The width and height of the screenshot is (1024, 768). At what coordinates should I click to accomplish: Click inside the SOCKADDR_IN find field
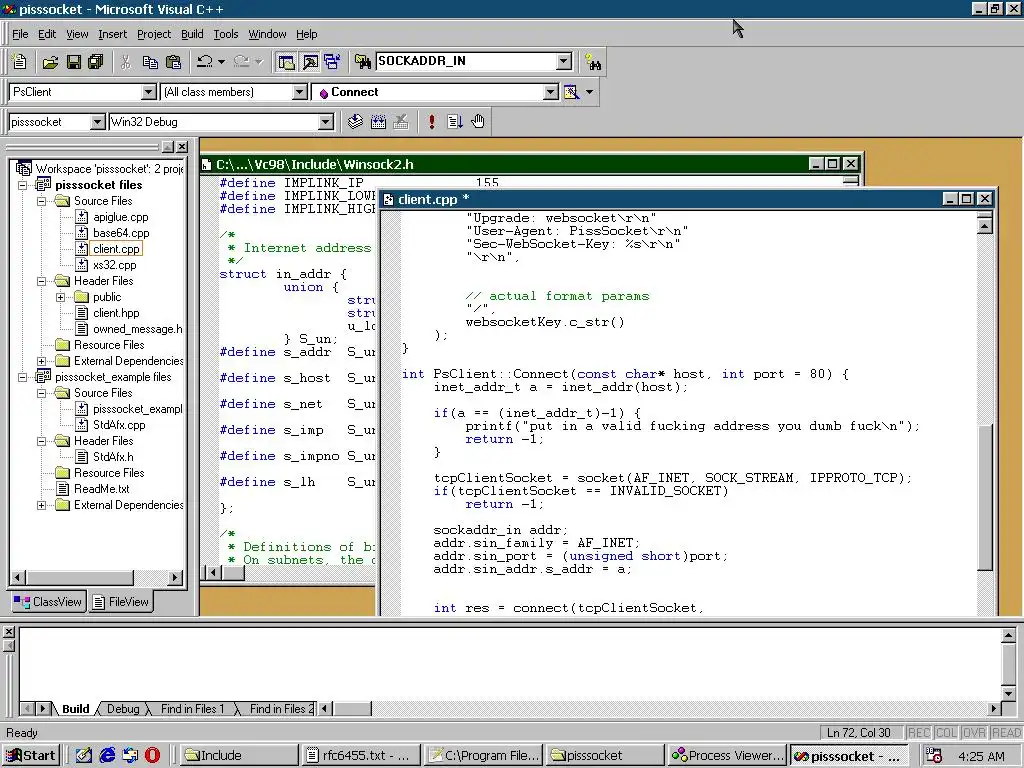466,61
